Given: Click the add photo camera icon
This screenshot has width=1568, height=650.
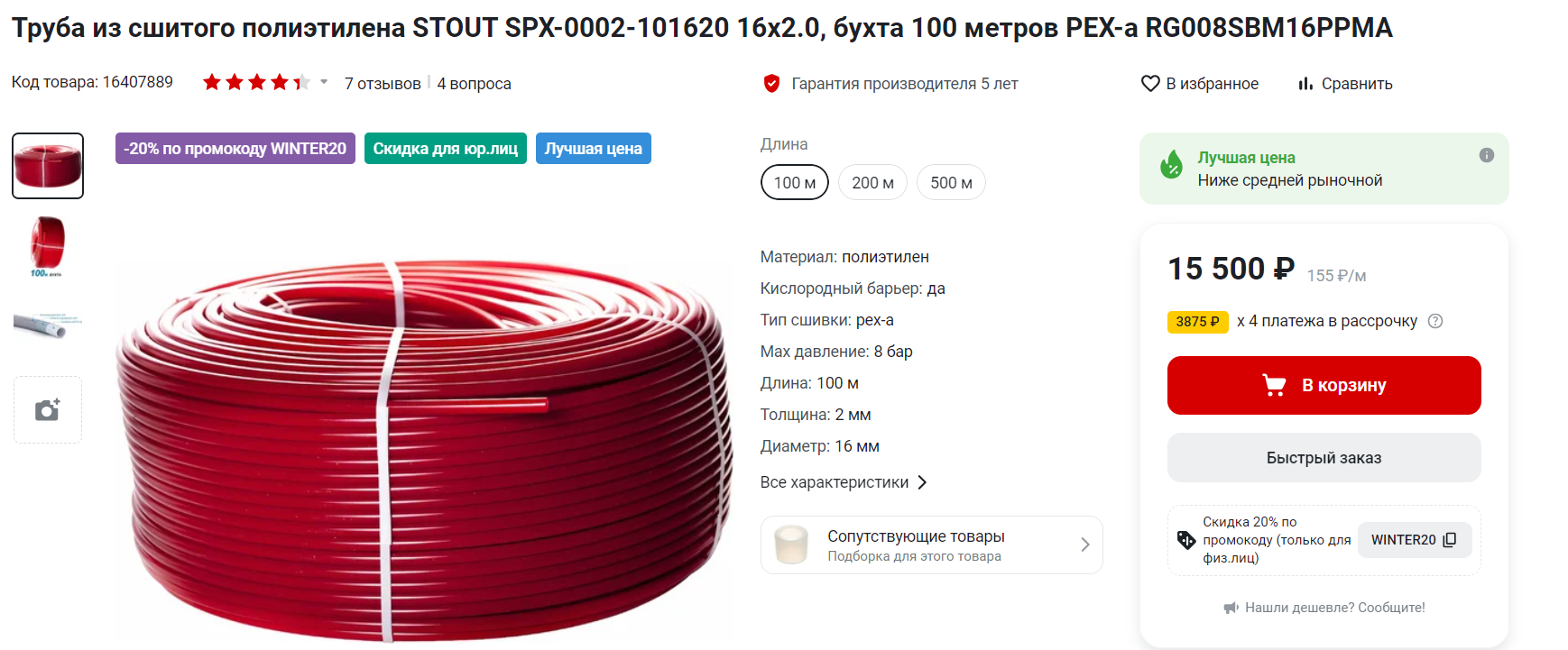Looking at the screenshot, I should coord(48,410).
